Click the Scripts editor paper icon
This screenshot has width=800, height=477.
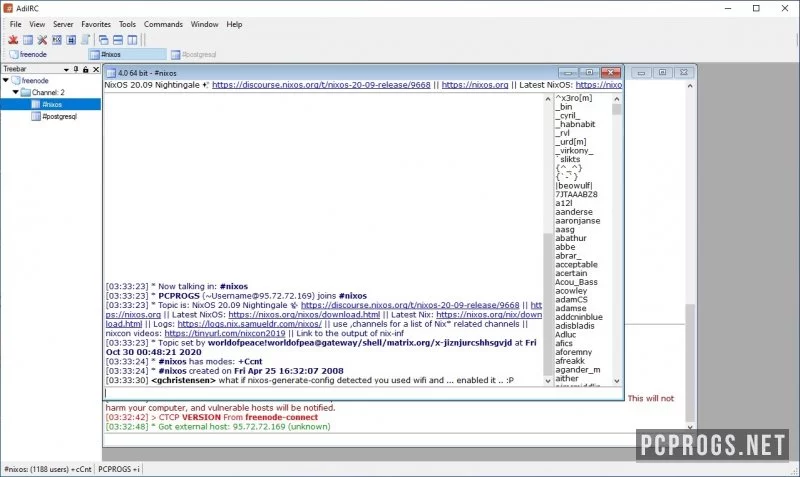85,40
